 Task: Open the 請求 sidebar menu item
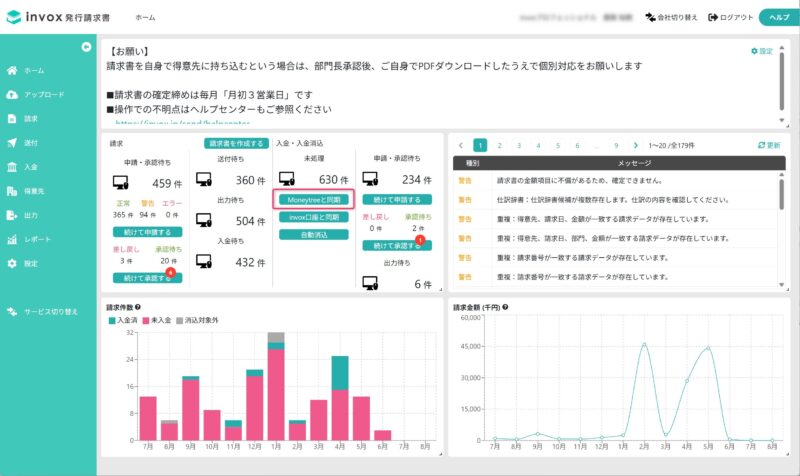[22, 119]
